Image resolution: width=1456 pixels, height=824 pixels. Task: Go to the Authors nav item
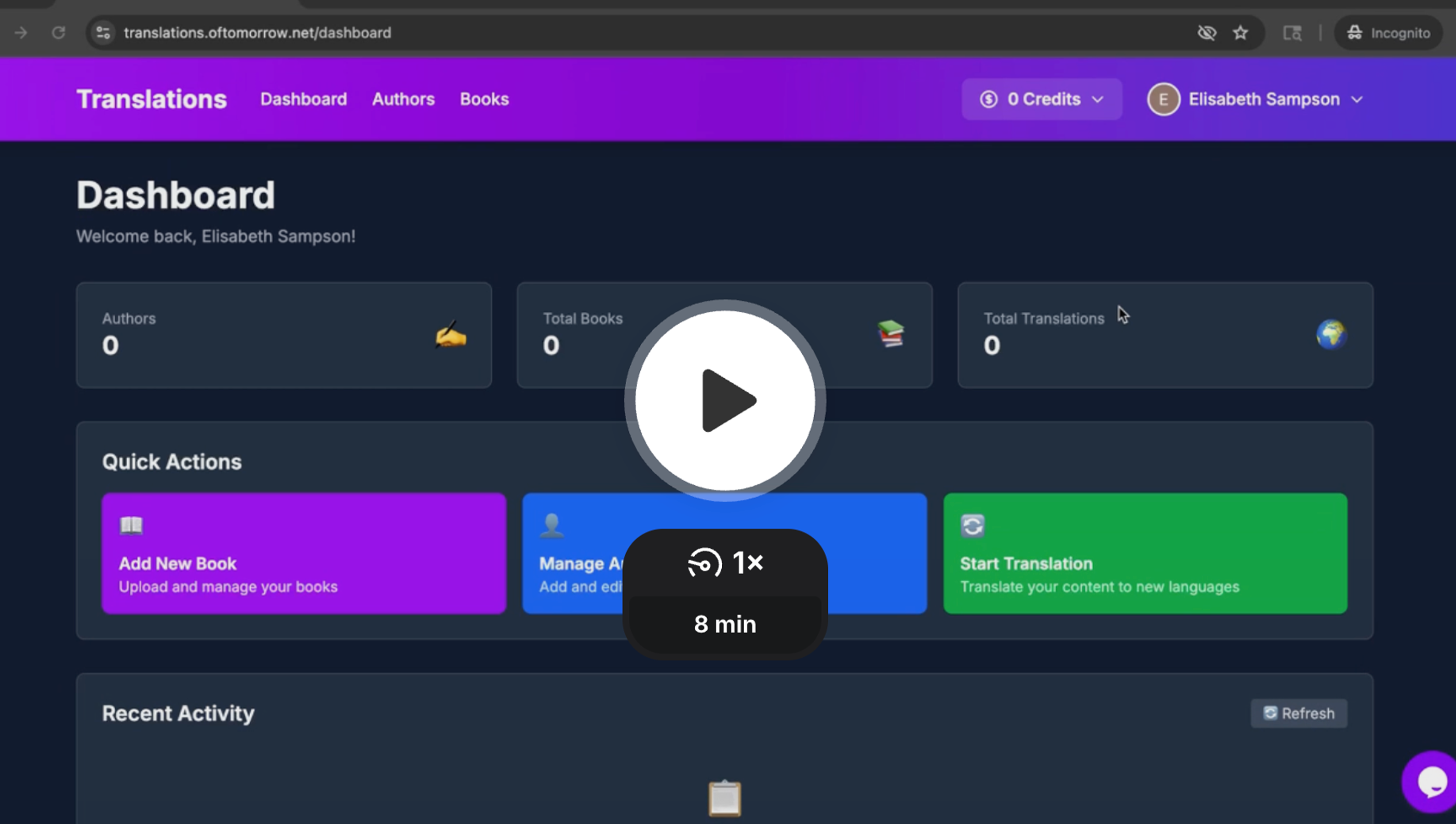(403, 99)
